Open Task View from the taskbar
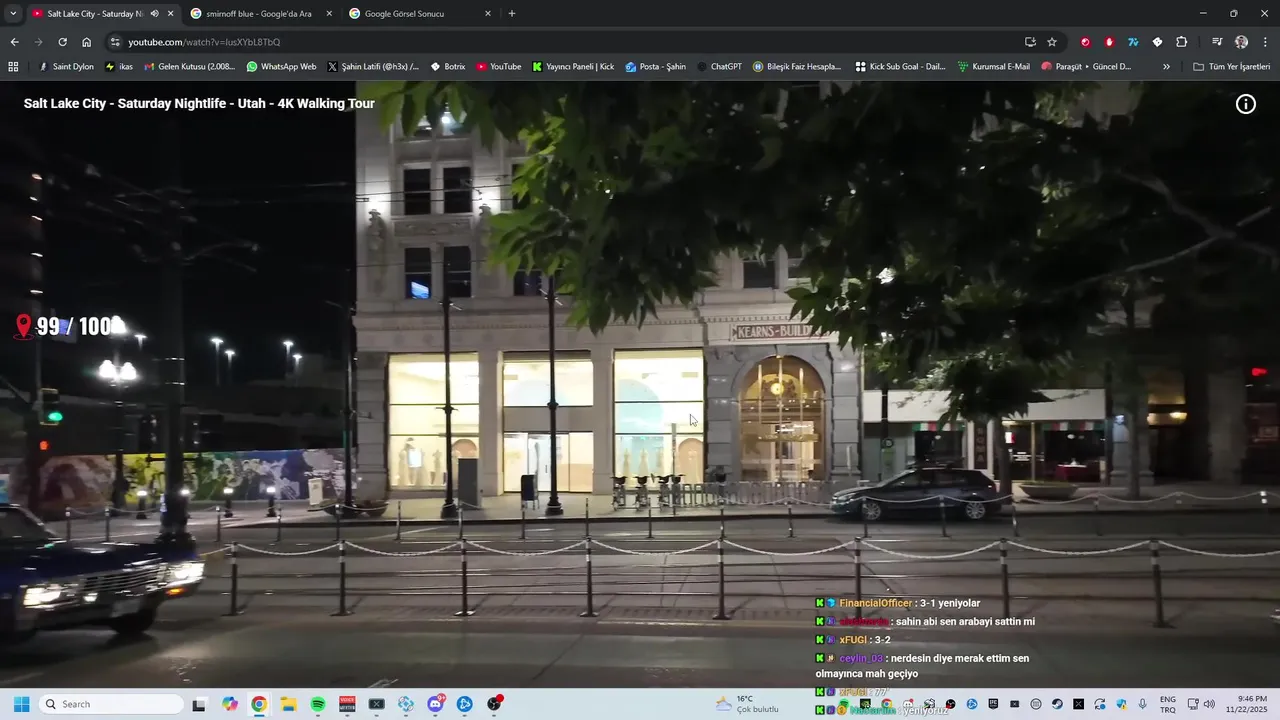The height and width of the screenshot is (720, 1280). click(x=199, y=704)
